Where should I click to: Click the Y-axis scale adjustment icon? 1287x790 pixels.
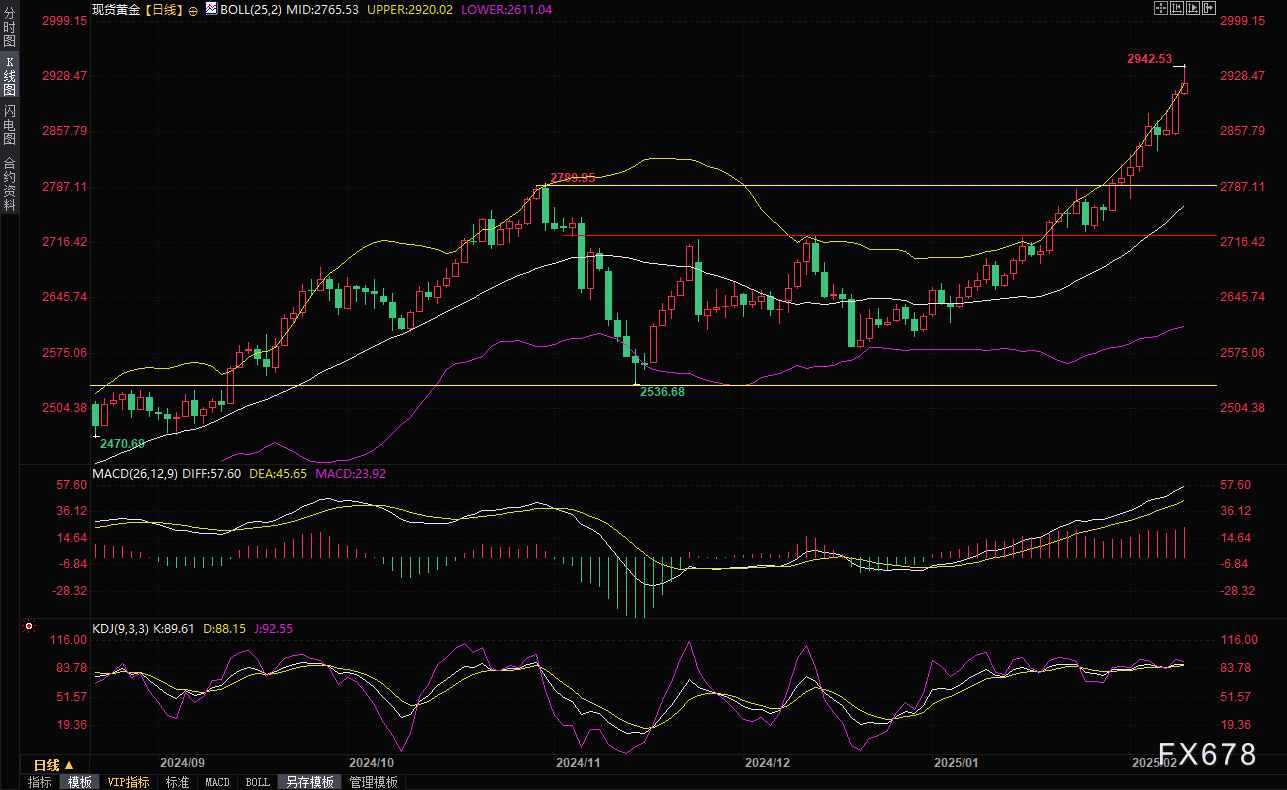[x=1176, y=8]
